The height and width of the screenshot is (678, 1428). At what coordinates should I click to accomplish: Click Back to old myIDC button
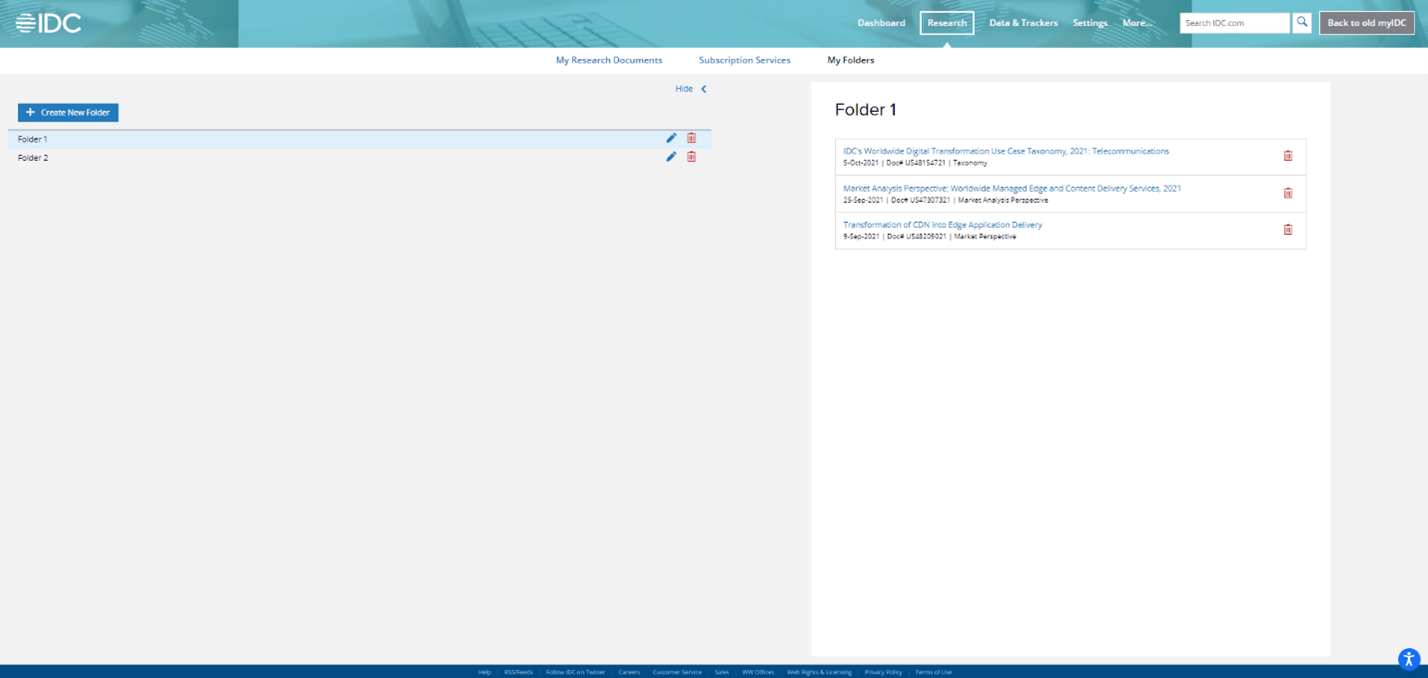click(1367, 23)
